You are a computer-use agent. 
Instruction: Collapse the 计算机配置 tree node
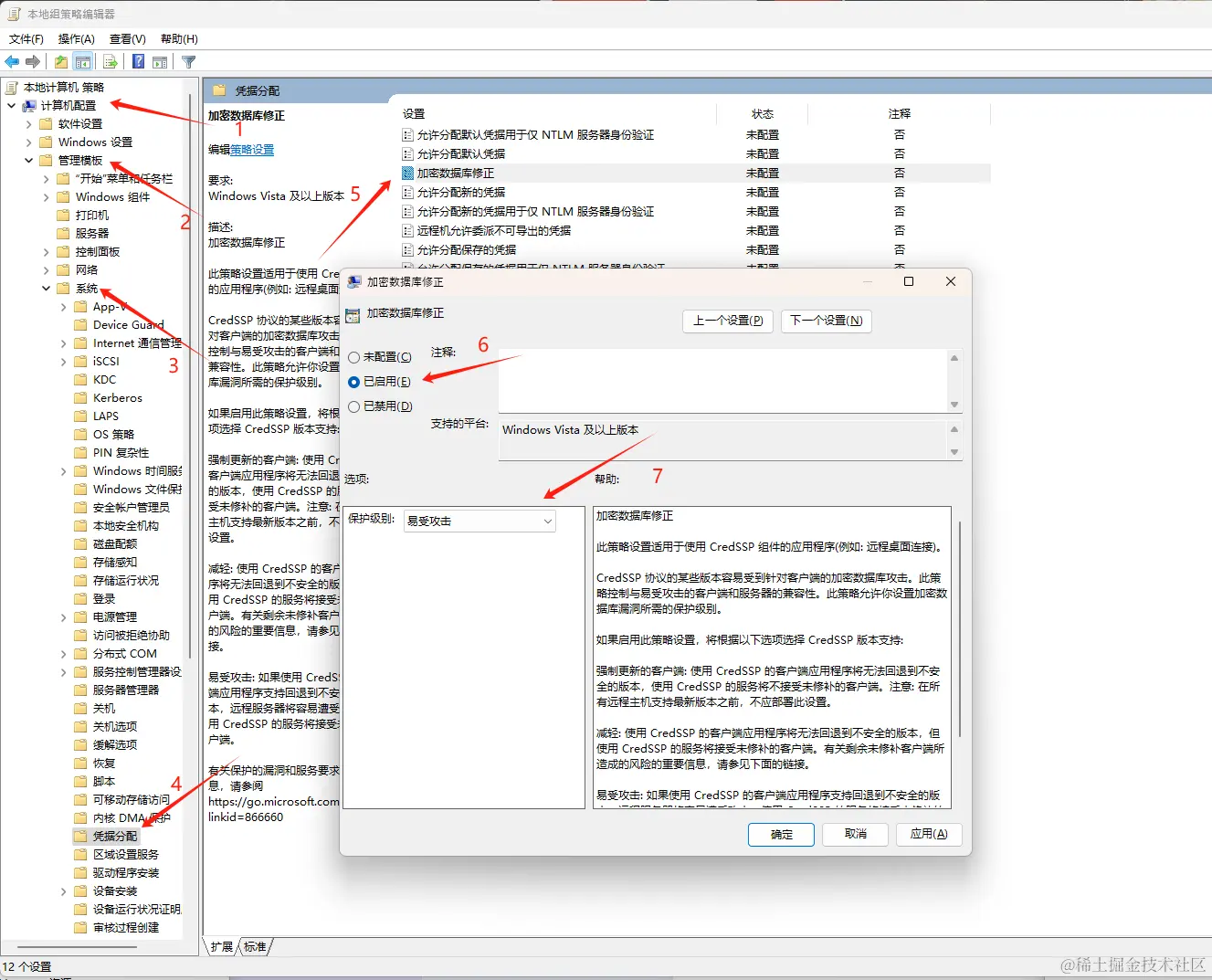click(11, 106)
